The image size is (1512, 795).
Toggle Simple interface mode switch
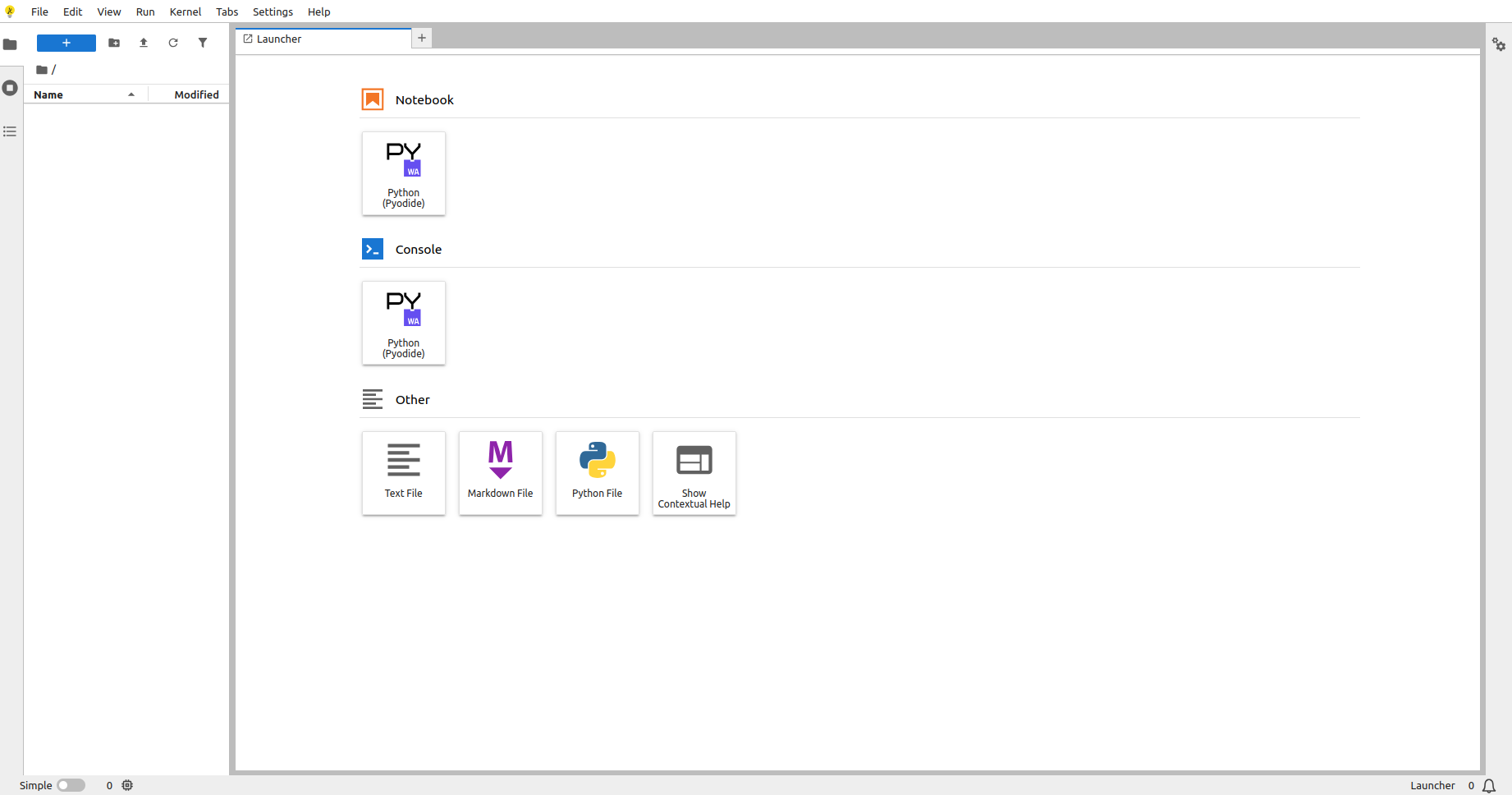[x=71, y=785]
